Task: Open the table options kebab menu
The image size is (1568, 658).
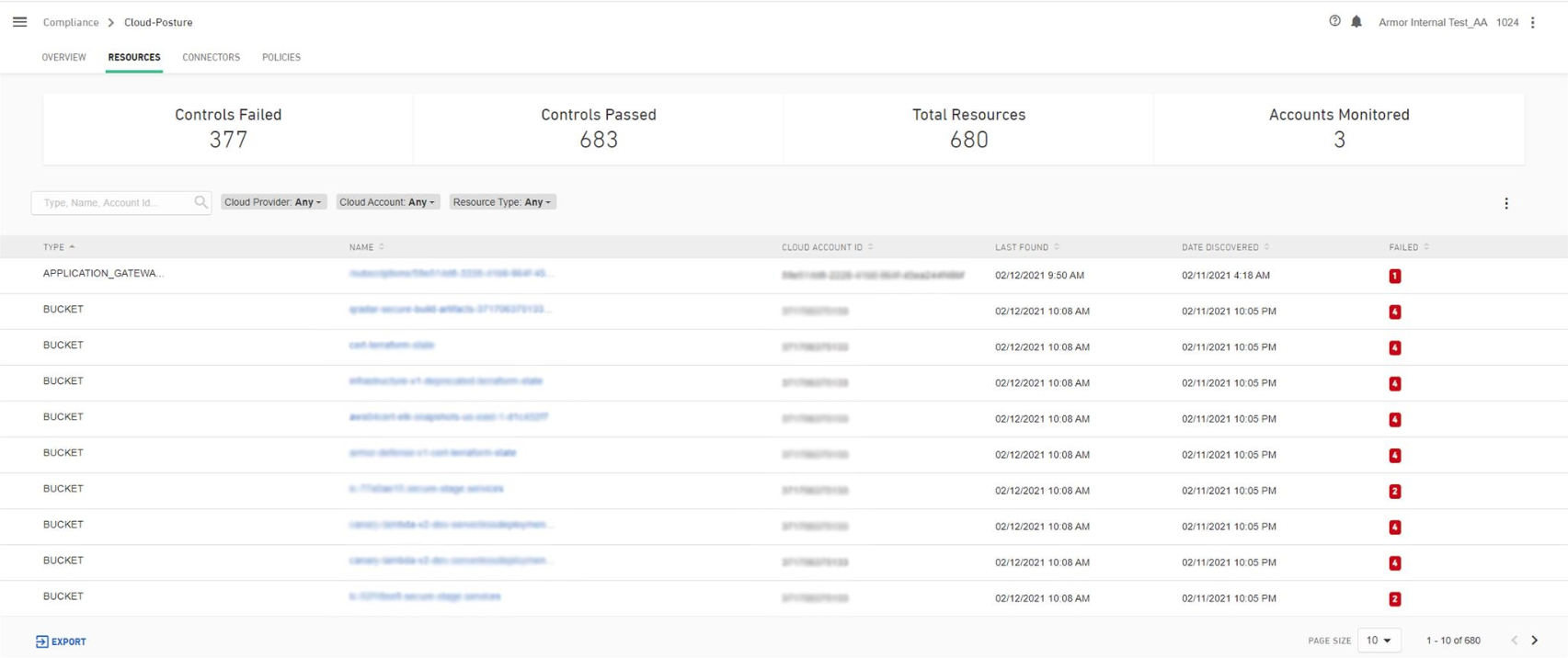Action: click(x=1506, y=203)
